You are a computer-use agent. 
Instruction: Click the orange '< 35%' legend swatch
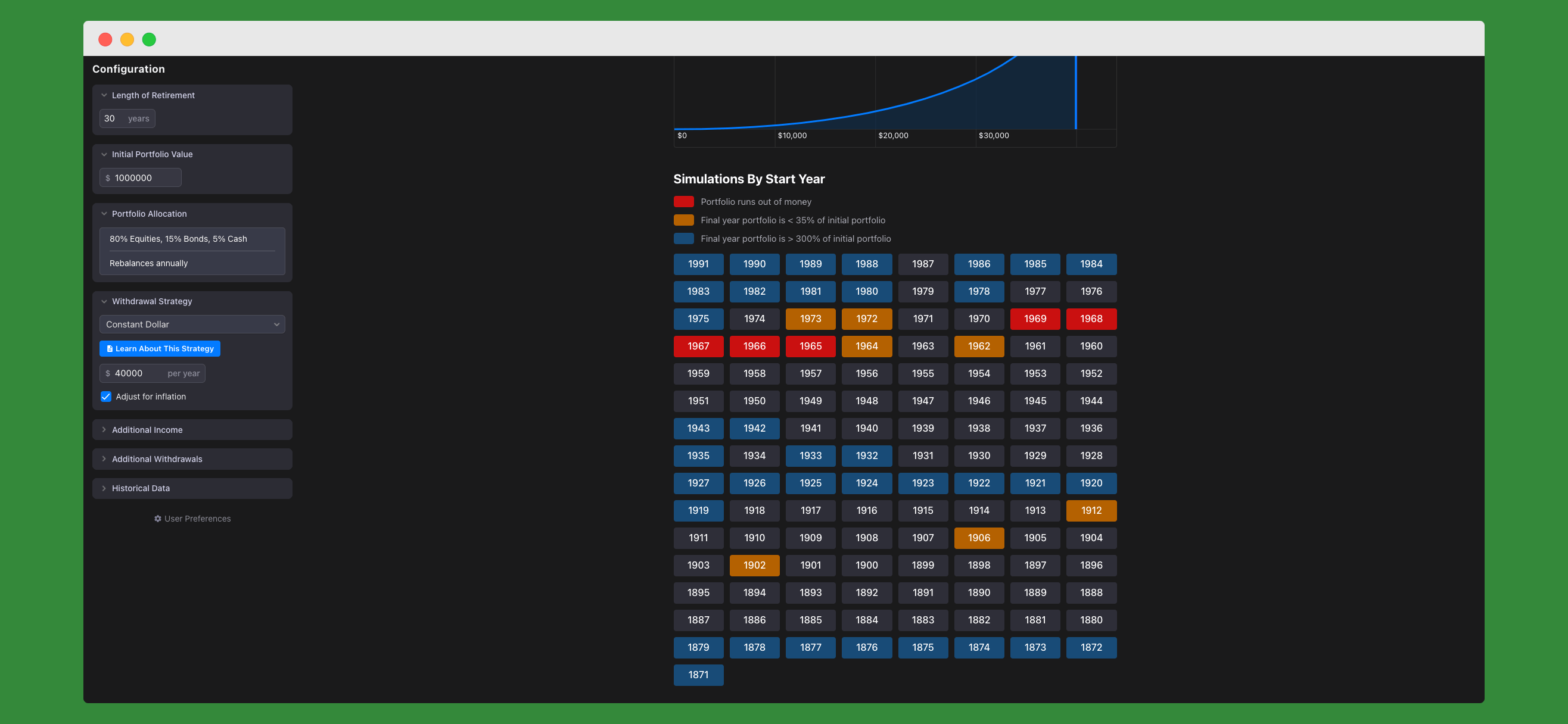pos(683,220)
